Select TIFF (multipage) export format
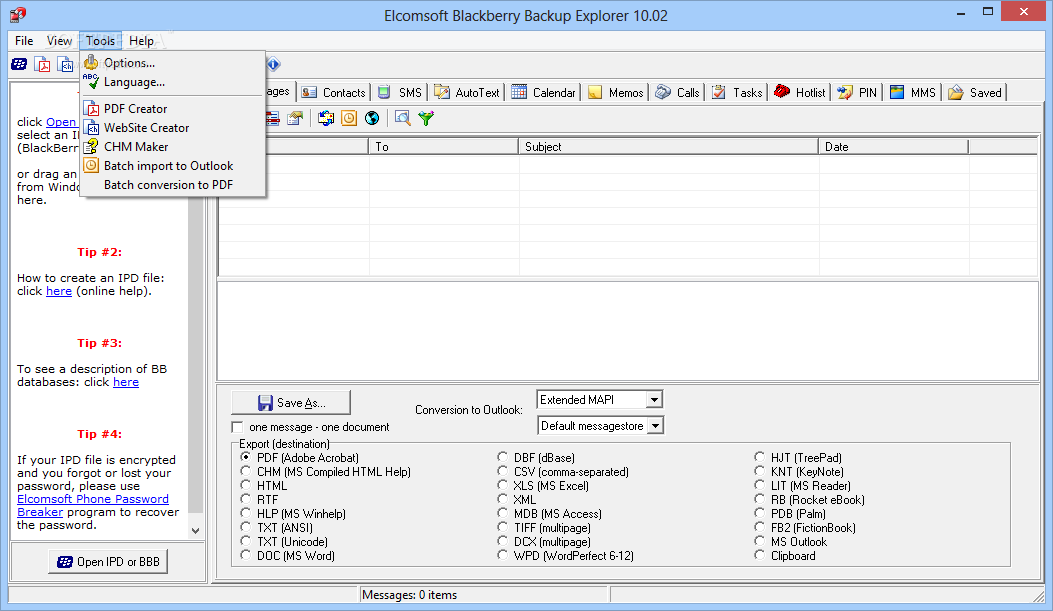 click(x=502, y=527)
